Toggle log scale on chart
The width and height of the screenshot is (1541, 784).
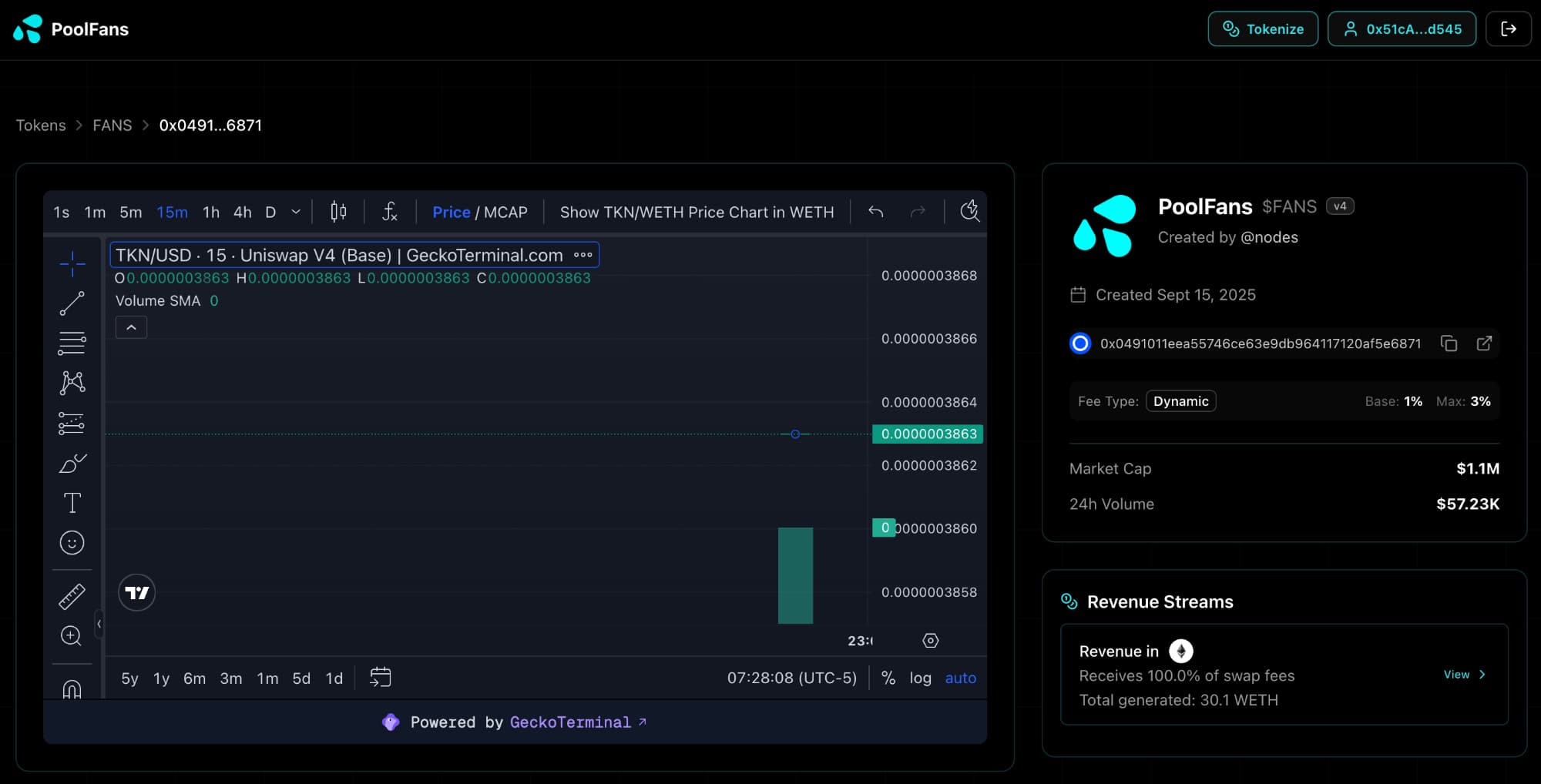tap(920, 678)
